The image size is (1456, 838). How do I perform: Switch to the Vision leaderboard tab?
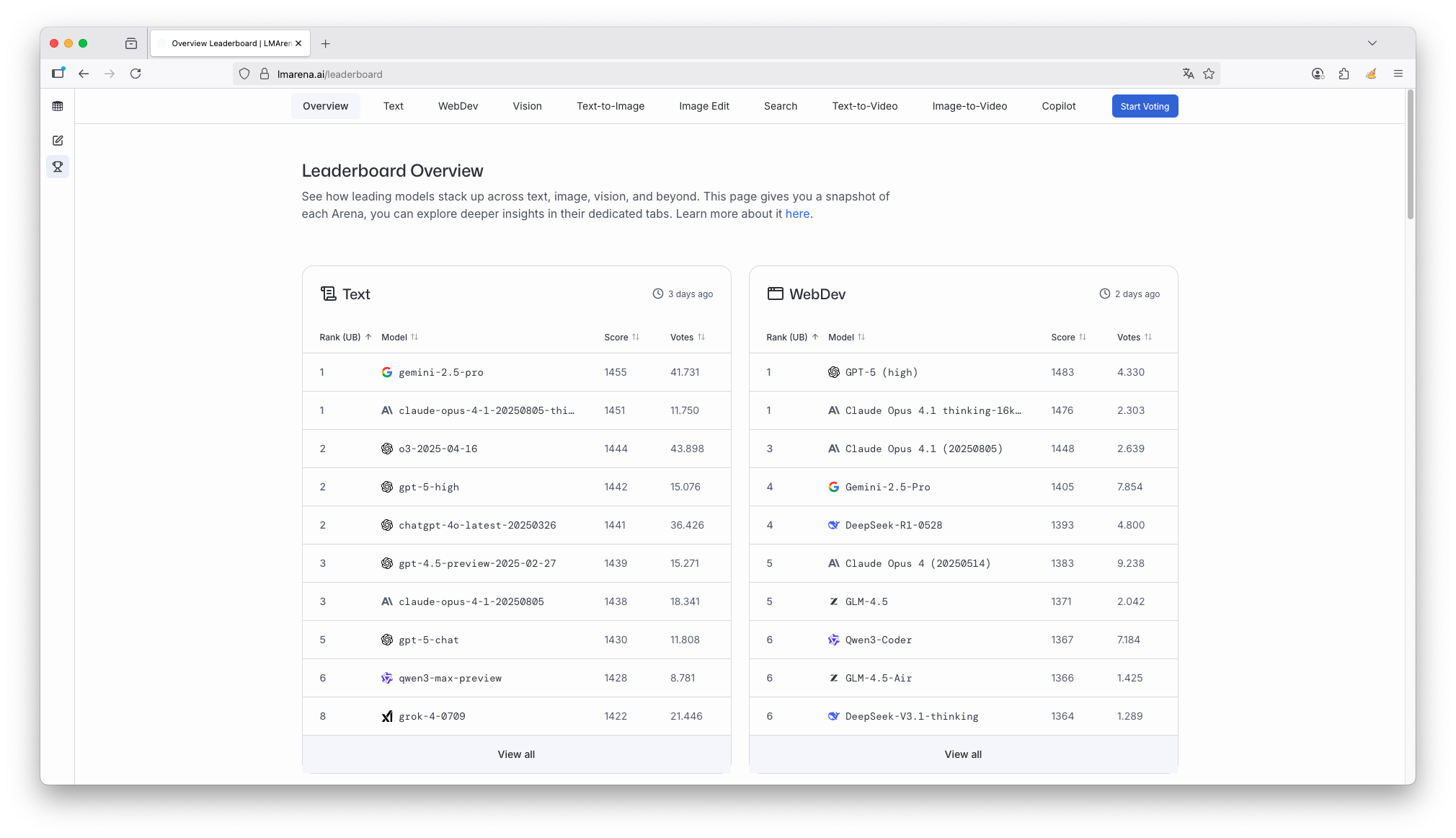point(527,106)
